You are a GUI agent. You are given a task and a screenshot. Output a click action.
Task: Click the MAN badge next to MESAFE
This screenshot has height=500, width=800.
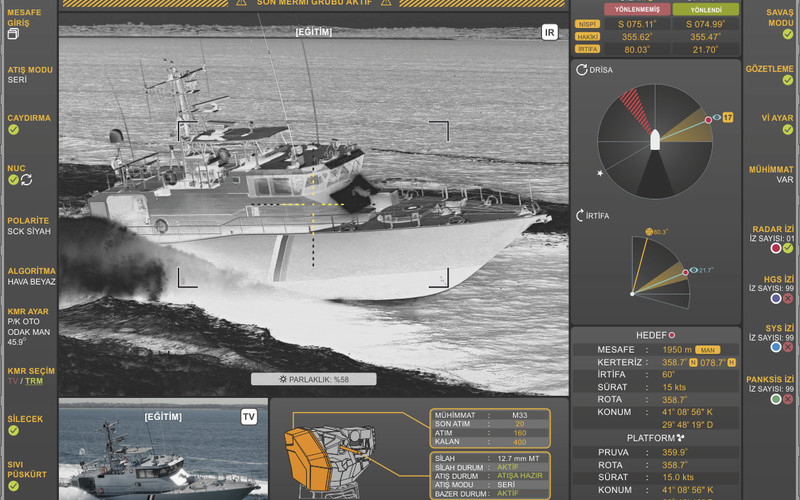(x=708, y=350)
